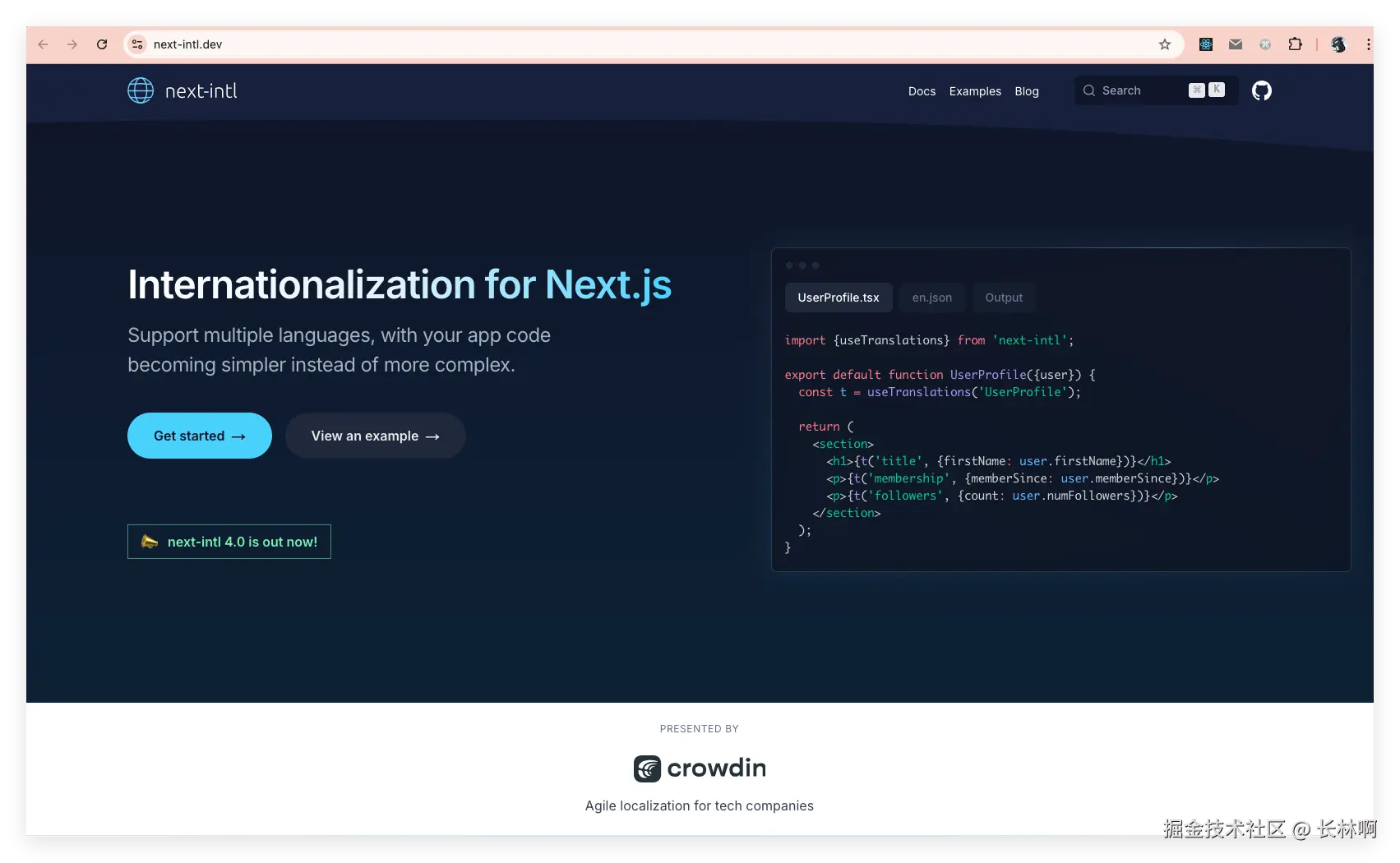Open the grey extension icon beside the puzzle piece
The height and width of the screenshot is (863, 1400).
click(x=1265, y=44)
